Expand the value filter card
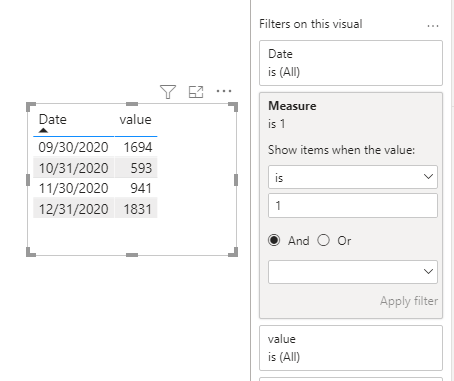454x381 pixels. coord(351,348)
